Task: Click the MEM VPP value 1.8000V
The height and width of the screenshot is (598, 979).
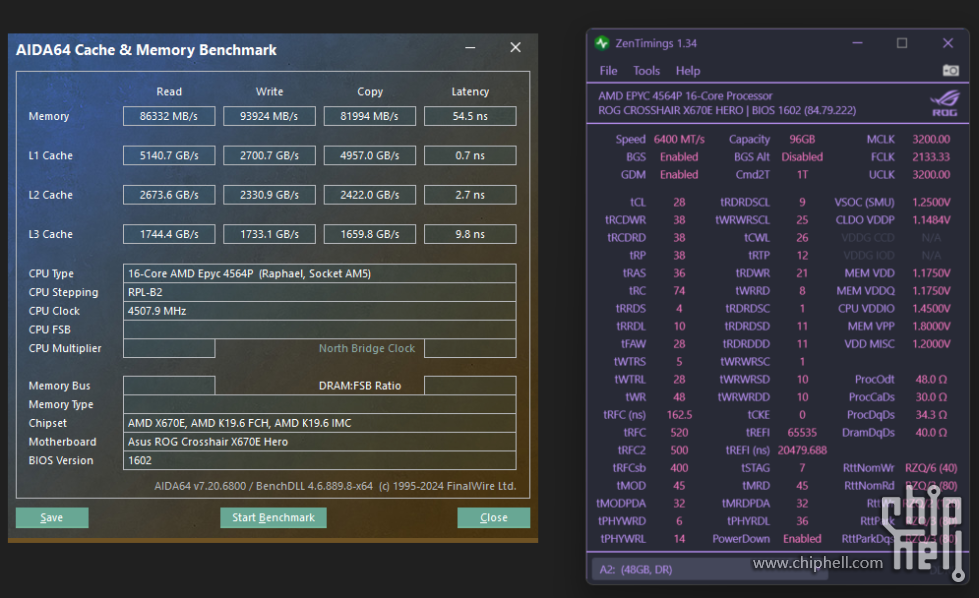Action: point(931,326)
